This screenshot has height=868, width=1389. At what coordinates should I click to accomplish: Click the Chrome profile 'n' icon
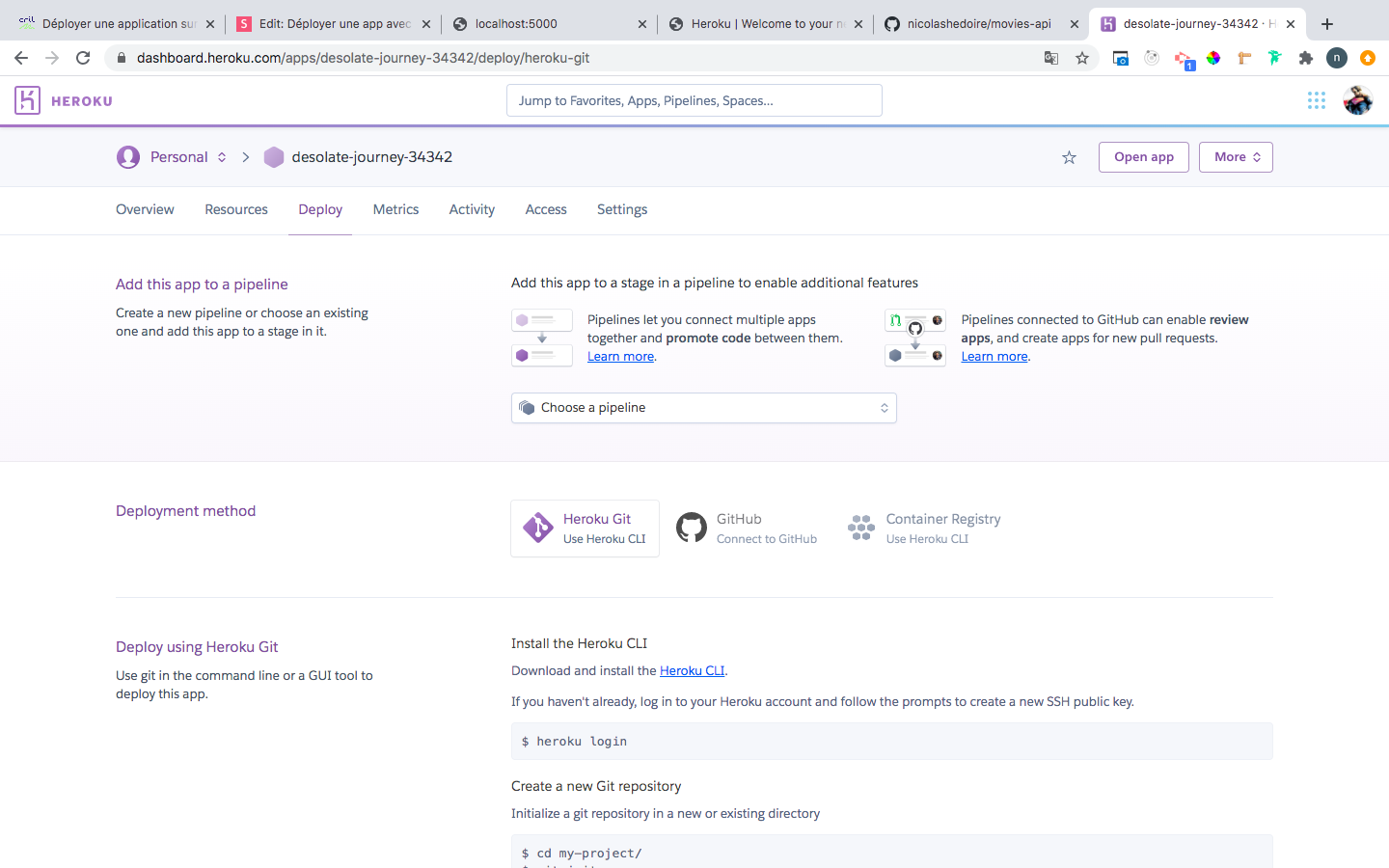(1337, 58)
